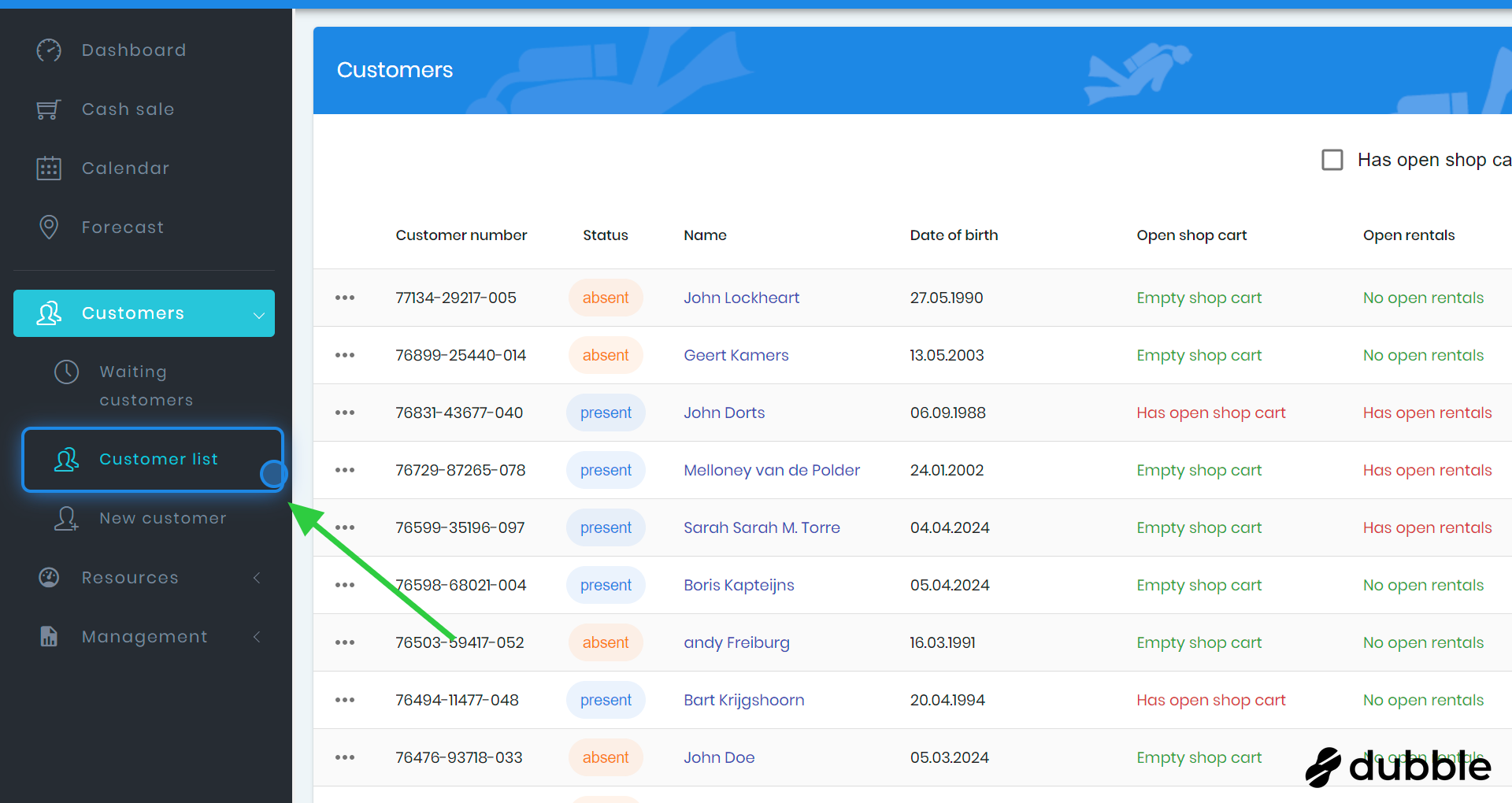Screen dimensions: 1512x803
Task: Open Calendar via its sidebar icon
Action: 49,168
